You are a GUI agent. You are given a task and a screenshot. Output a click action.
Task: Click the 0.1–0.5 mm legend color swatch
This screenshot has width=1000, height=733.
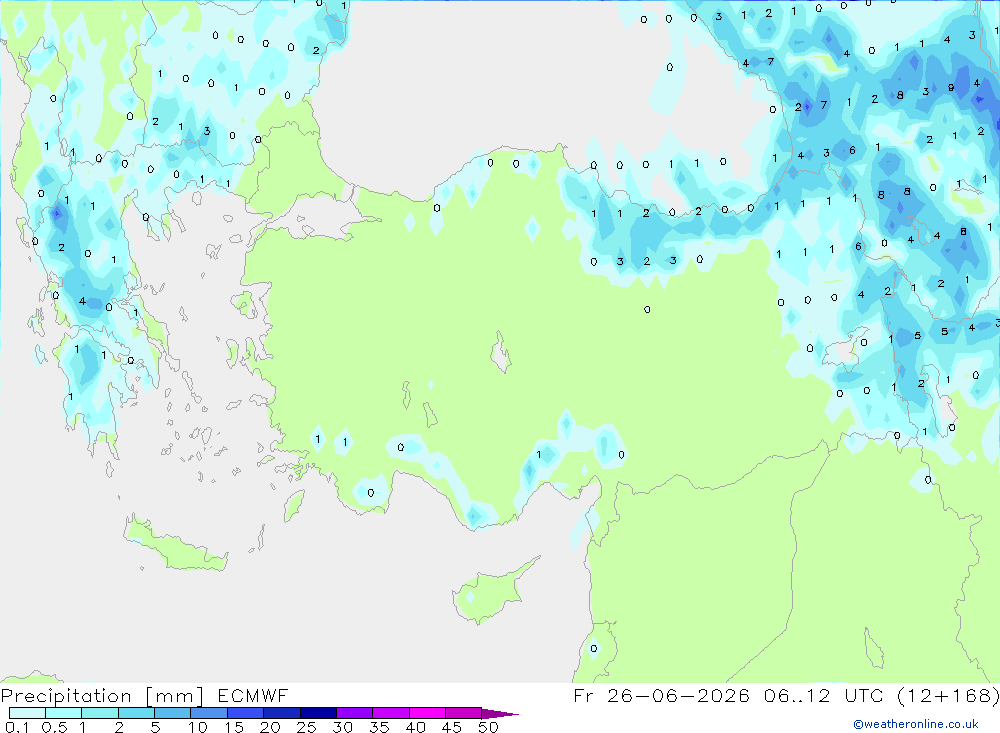click(x=27, y=713)
